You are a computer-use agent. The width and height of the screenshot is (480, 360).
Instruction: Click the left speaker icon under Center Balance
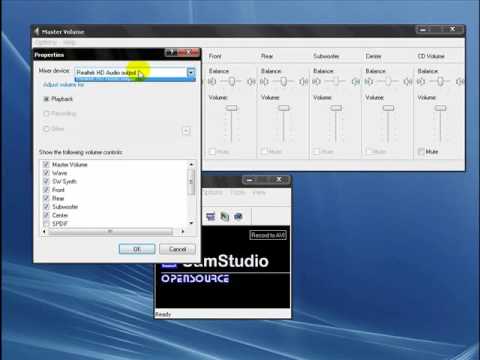pyautogui.click(x=369, y=82)
